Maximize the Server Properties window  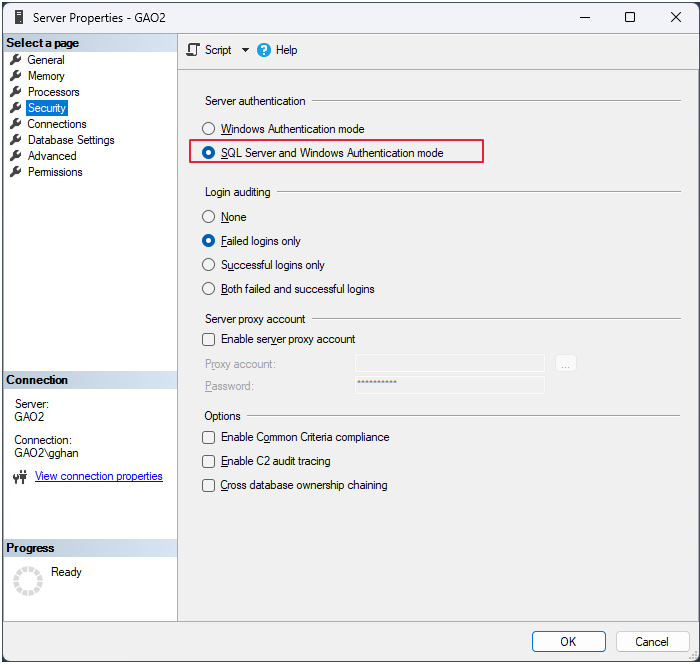tap(630, 17)
